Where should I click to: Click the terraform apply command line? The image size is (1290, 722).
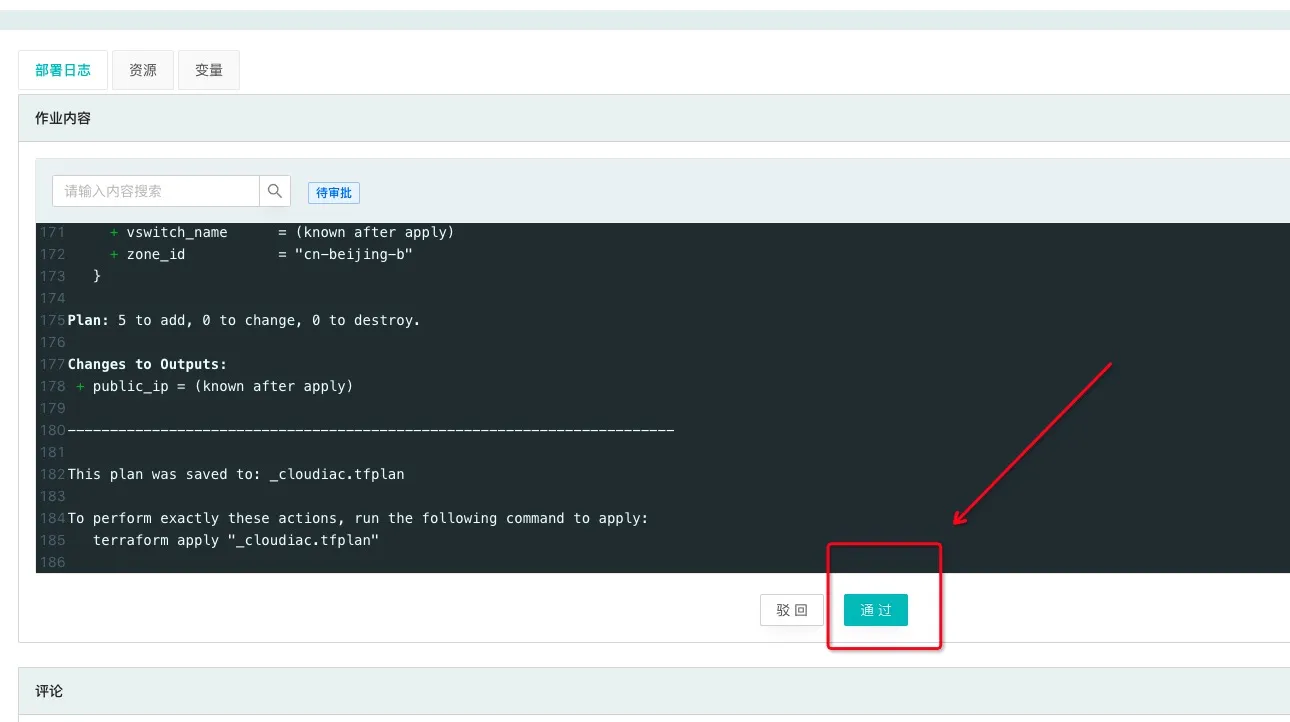coord(236,540)
